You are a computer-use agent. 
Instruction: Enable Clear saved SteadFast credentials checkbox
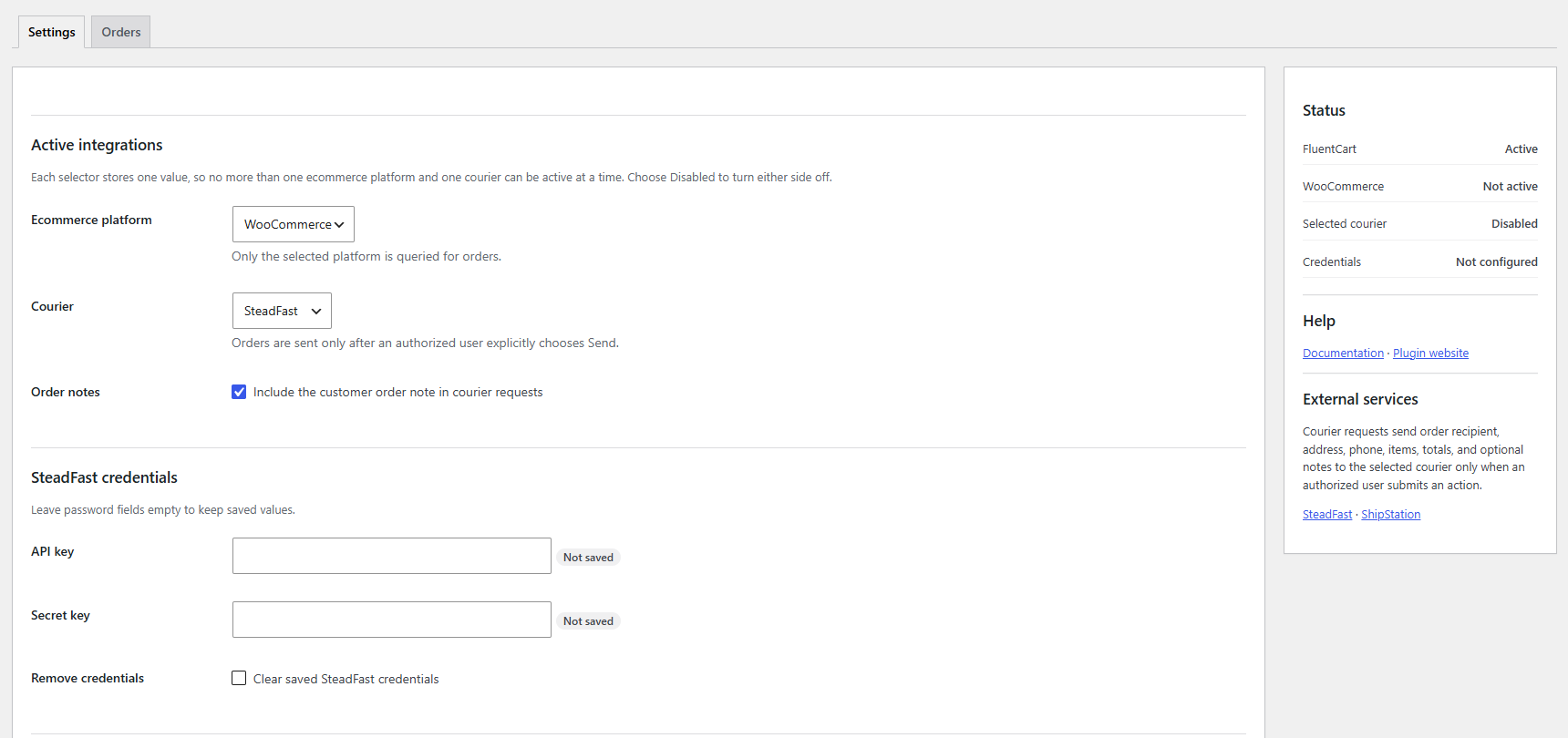tap(239, 678)
